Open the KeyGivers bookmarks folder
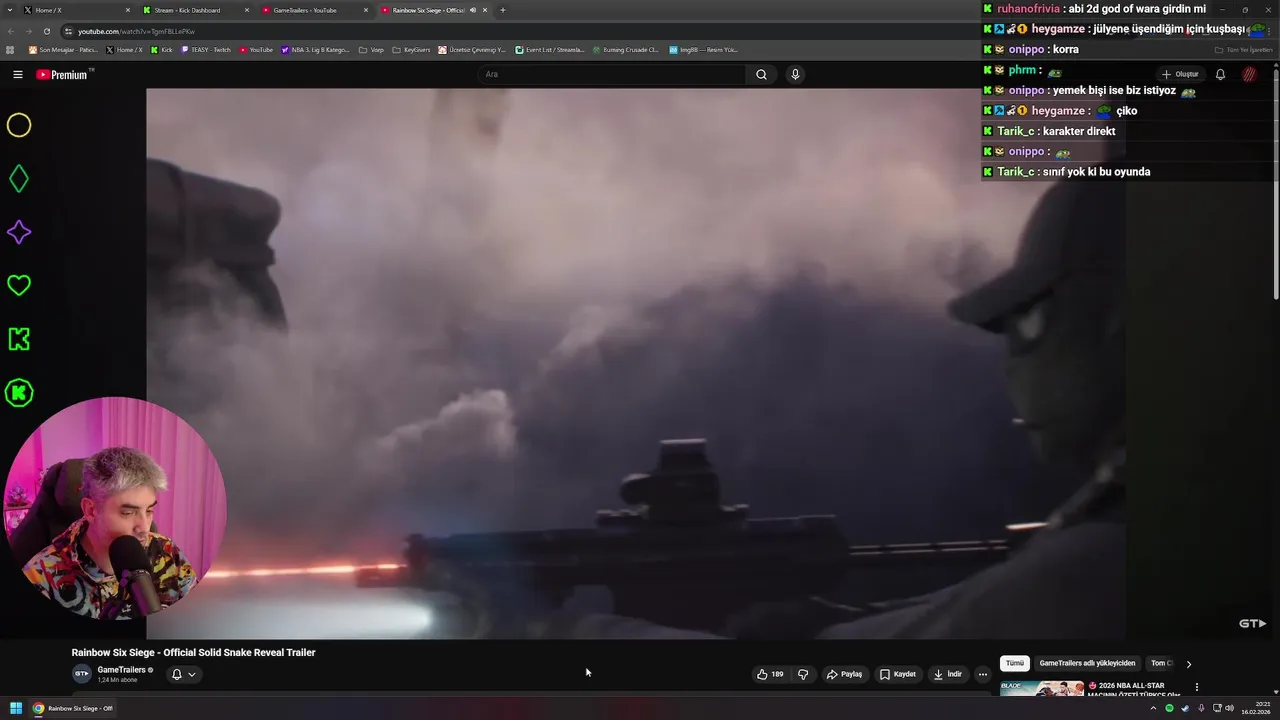Viewport: 1280px width, 720px height. tap(411, 49)
